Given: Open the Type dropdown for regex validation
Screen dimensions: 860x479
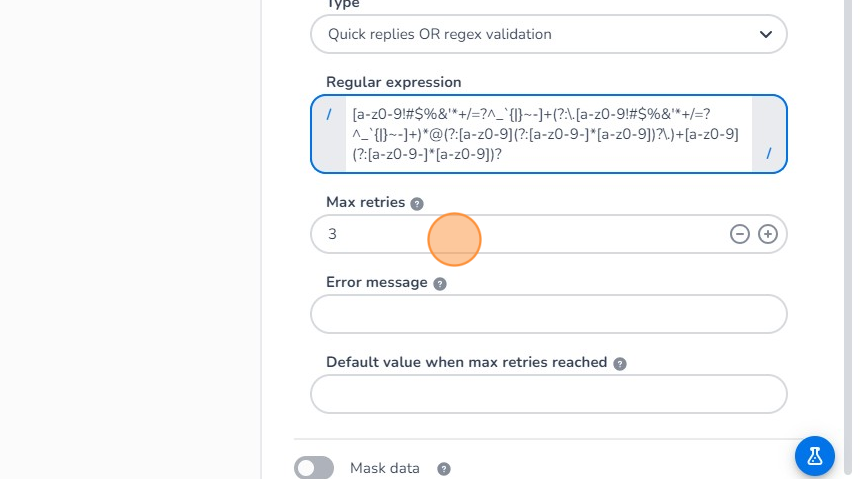Looking at the screenshot, I should tap(548, 34).
